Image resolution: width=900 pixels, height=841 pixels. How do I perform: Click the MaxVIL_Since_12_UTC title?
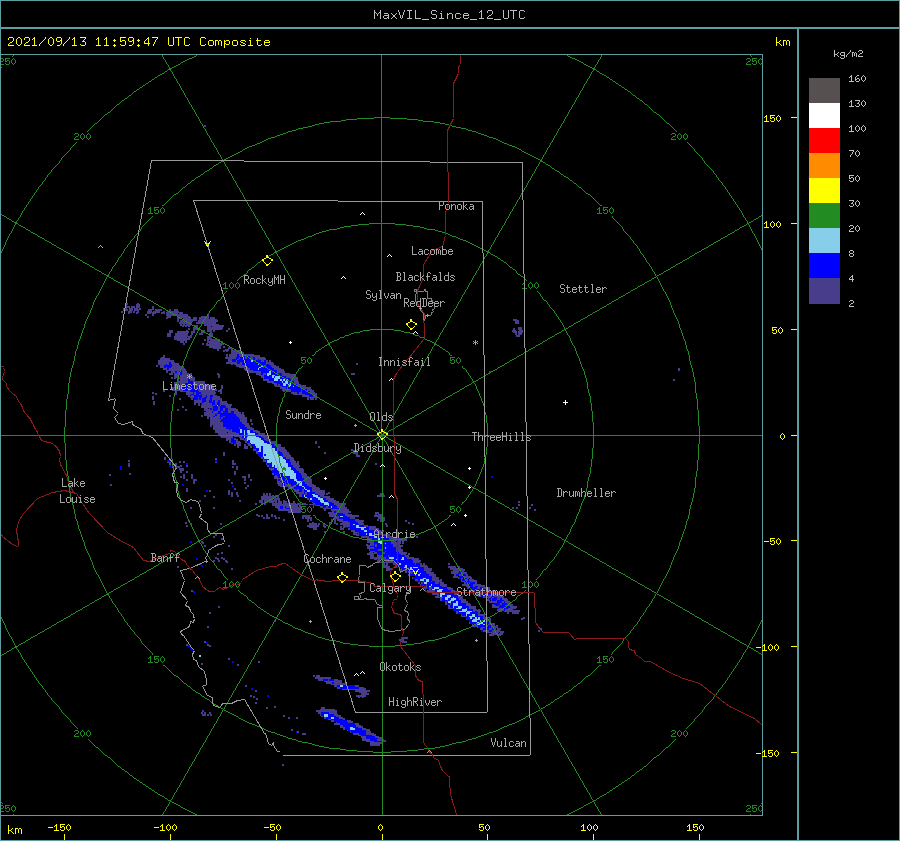pos(449,15)
